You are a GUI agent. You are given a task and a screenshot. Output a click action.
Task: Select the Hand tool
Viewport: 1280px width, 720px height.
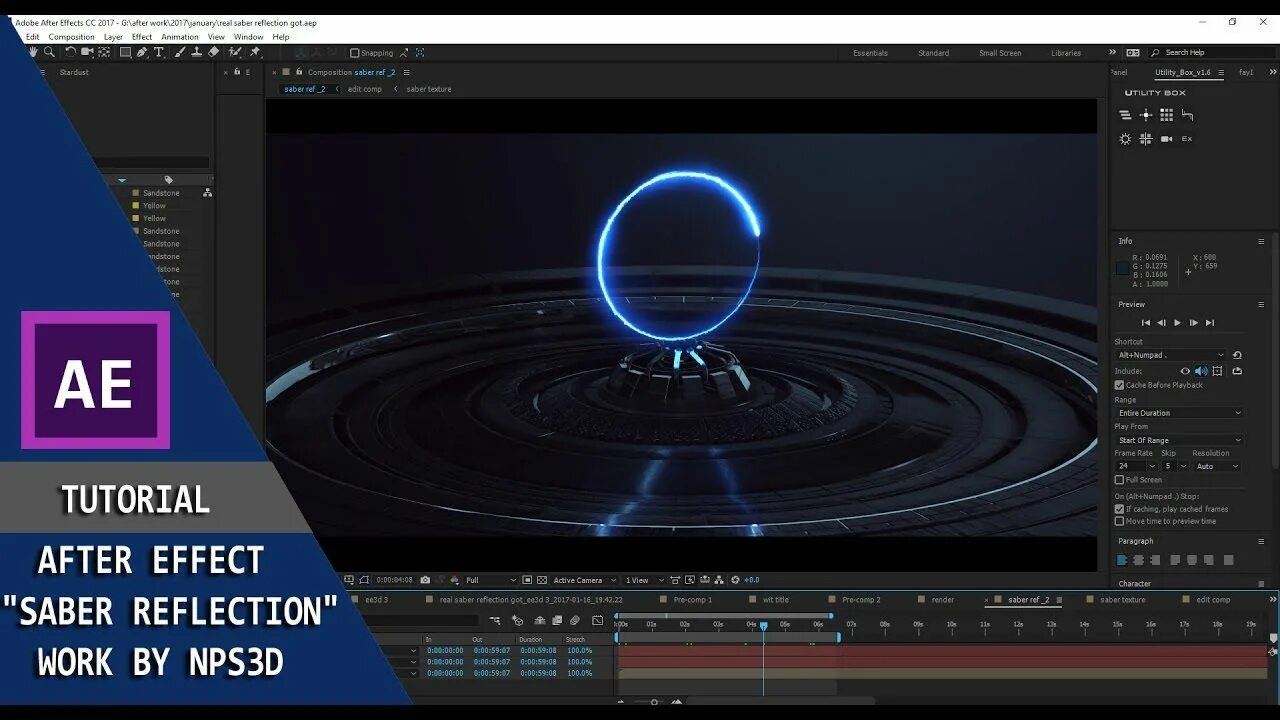(33, 52)
